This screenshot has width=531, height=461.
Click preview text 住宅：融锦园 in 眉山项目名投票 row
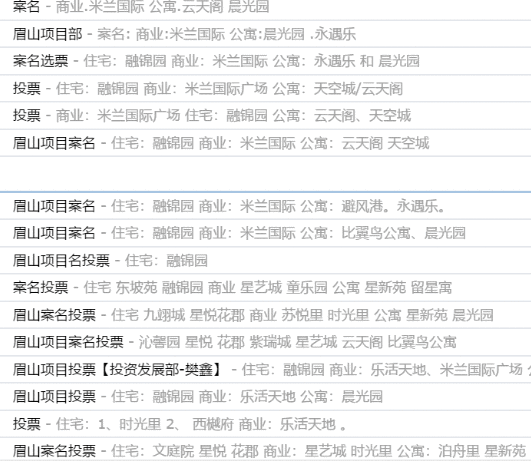pyautogui.click(x=166, y=261)
